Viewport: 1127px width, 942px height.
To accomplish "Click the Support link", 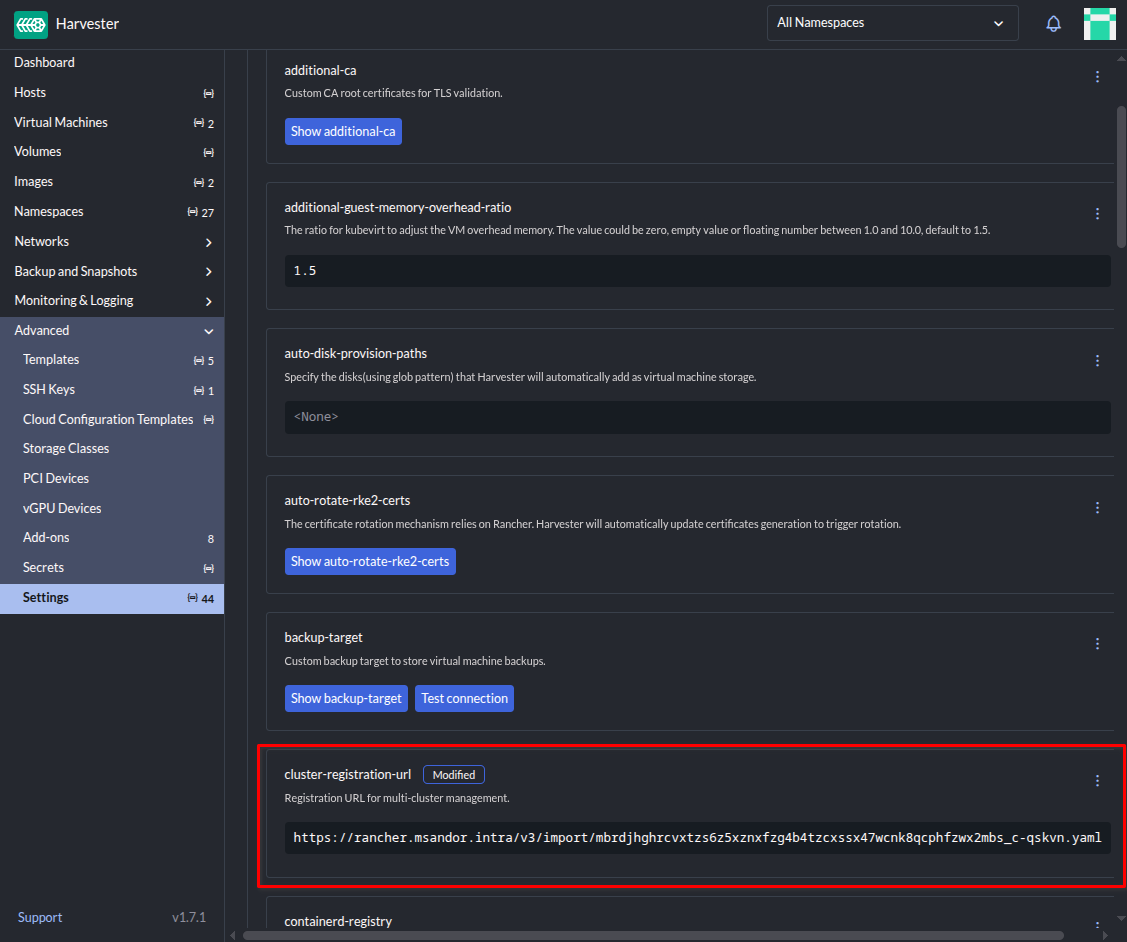I will [40, 918].
